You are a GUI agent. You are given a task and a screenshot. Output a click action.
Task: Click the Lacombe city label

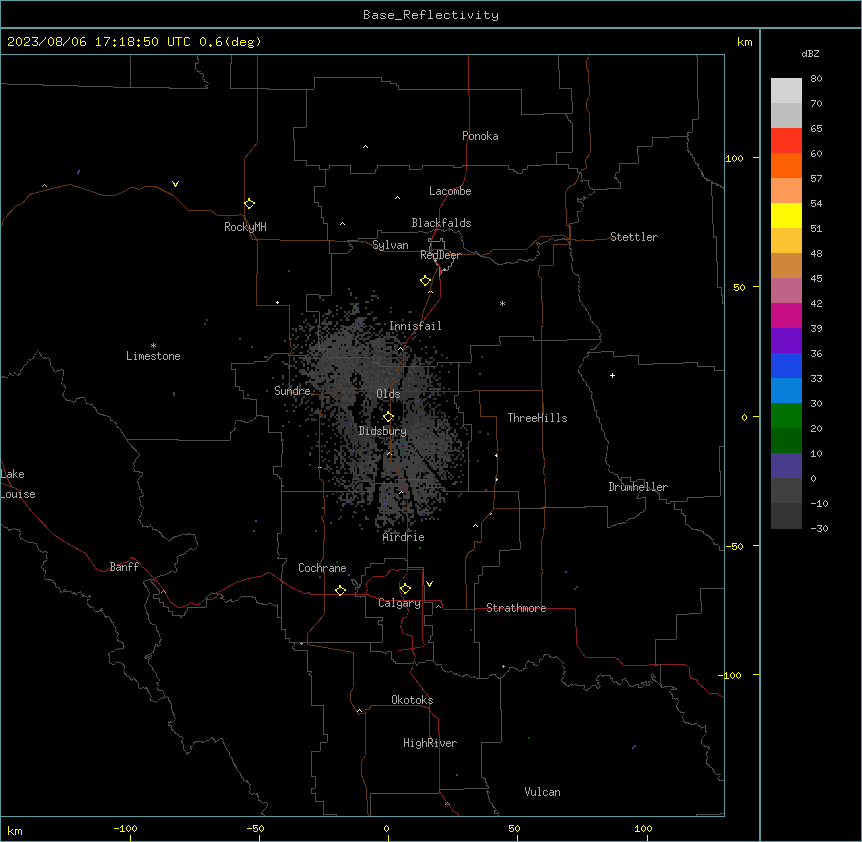(450, 191)
